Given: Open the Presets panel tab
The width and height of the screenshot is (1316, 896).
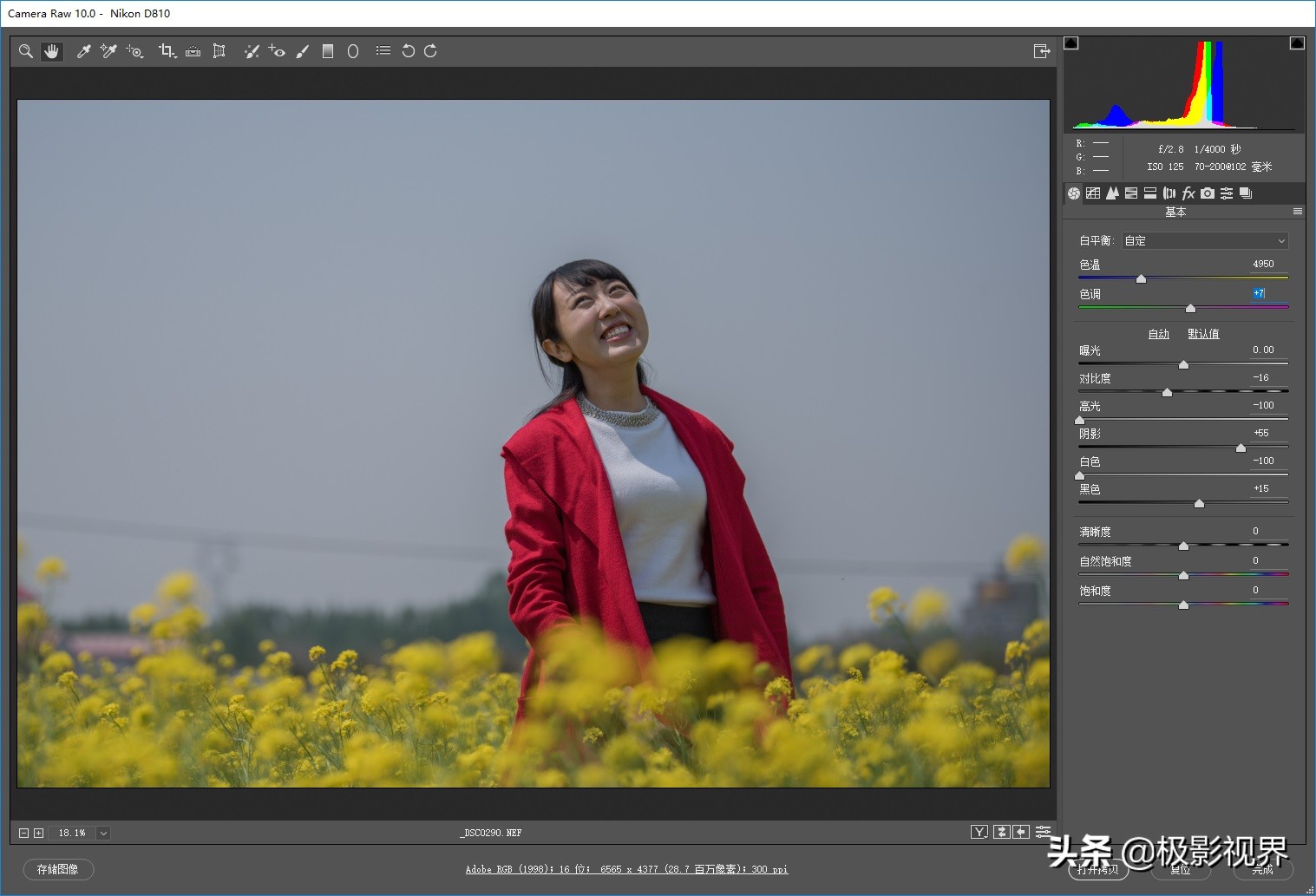Looking at the screenshot, I should [1227, 193].
